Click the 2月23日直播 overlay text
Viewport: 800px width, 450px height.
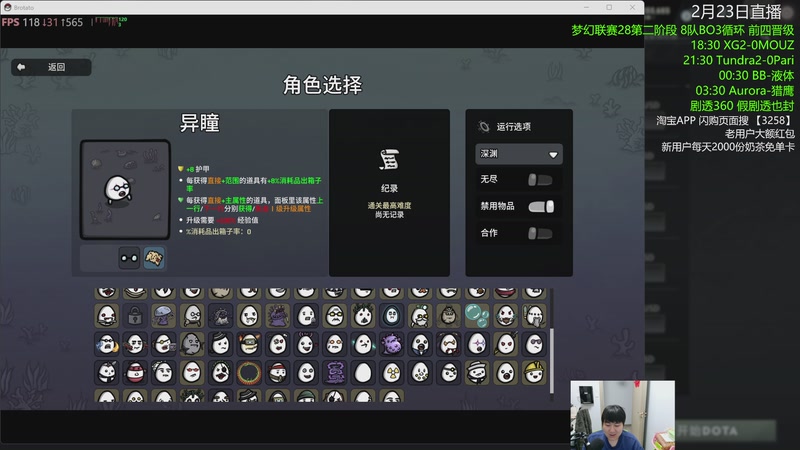(x=736, y=12)
